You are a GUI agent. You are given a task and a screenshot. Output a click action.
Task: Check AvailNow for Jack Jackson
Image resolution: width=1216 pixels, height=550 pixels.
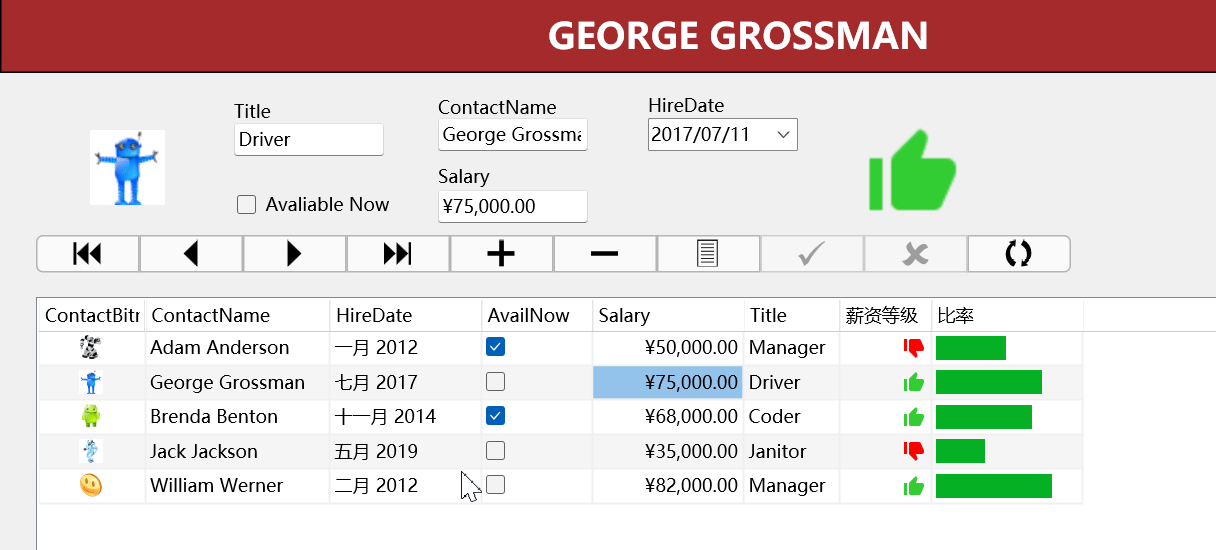[x=495, y=451]
